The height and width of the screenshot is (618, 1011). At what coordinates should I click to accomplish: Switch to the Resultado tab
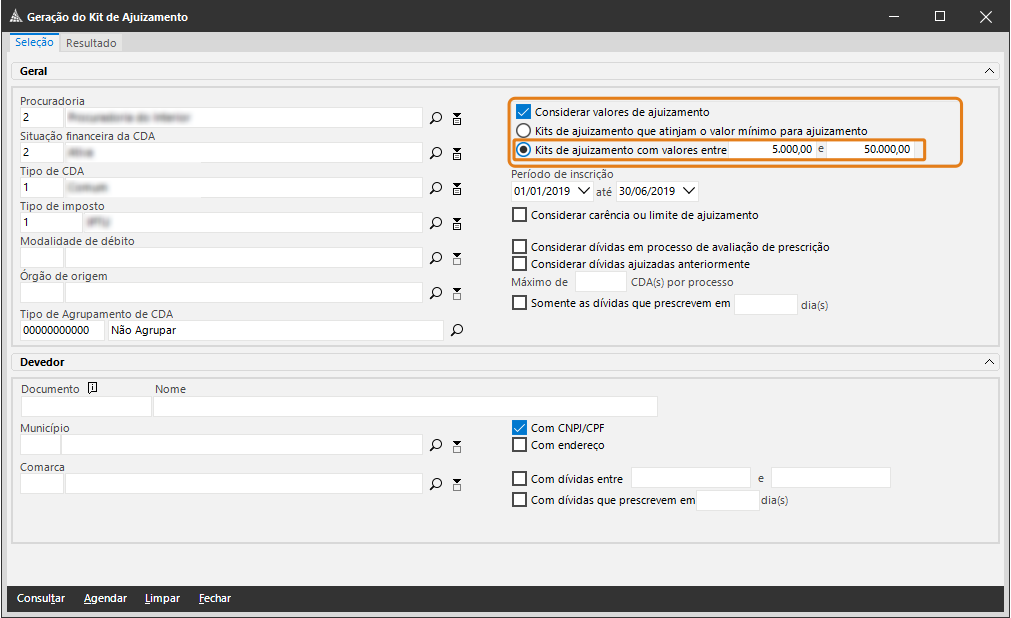[x=91, y=43]
